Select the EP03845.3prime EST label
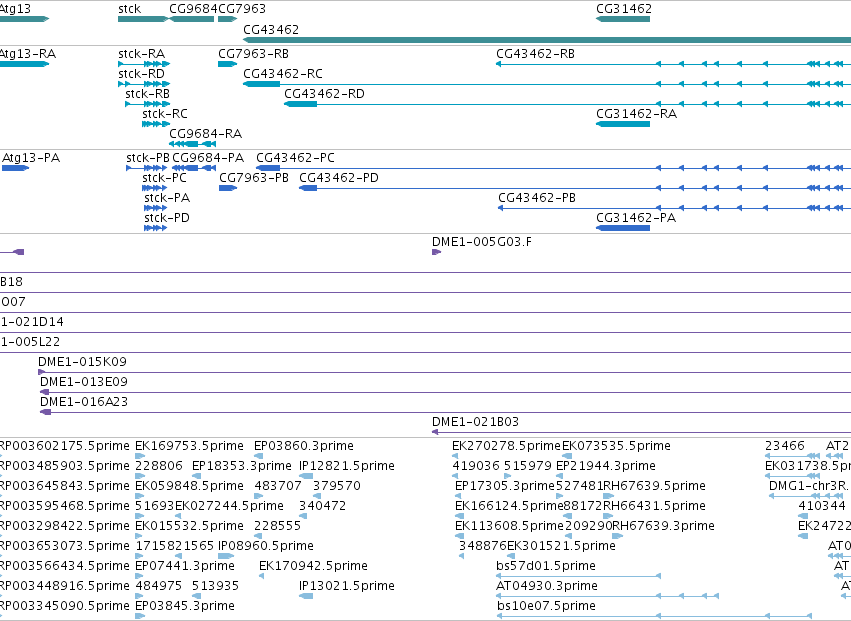851x621 pixels. 185,607
